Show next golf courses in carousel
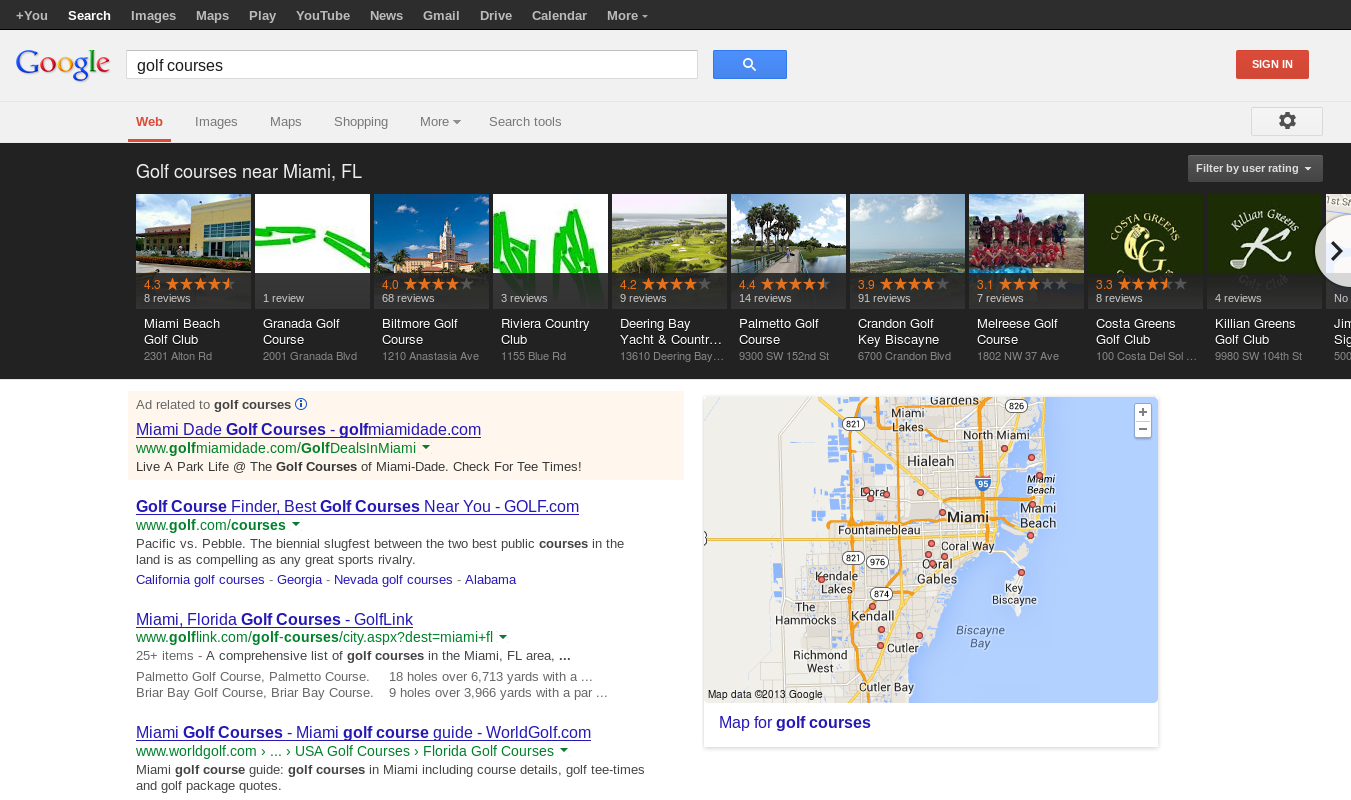 1334,251
